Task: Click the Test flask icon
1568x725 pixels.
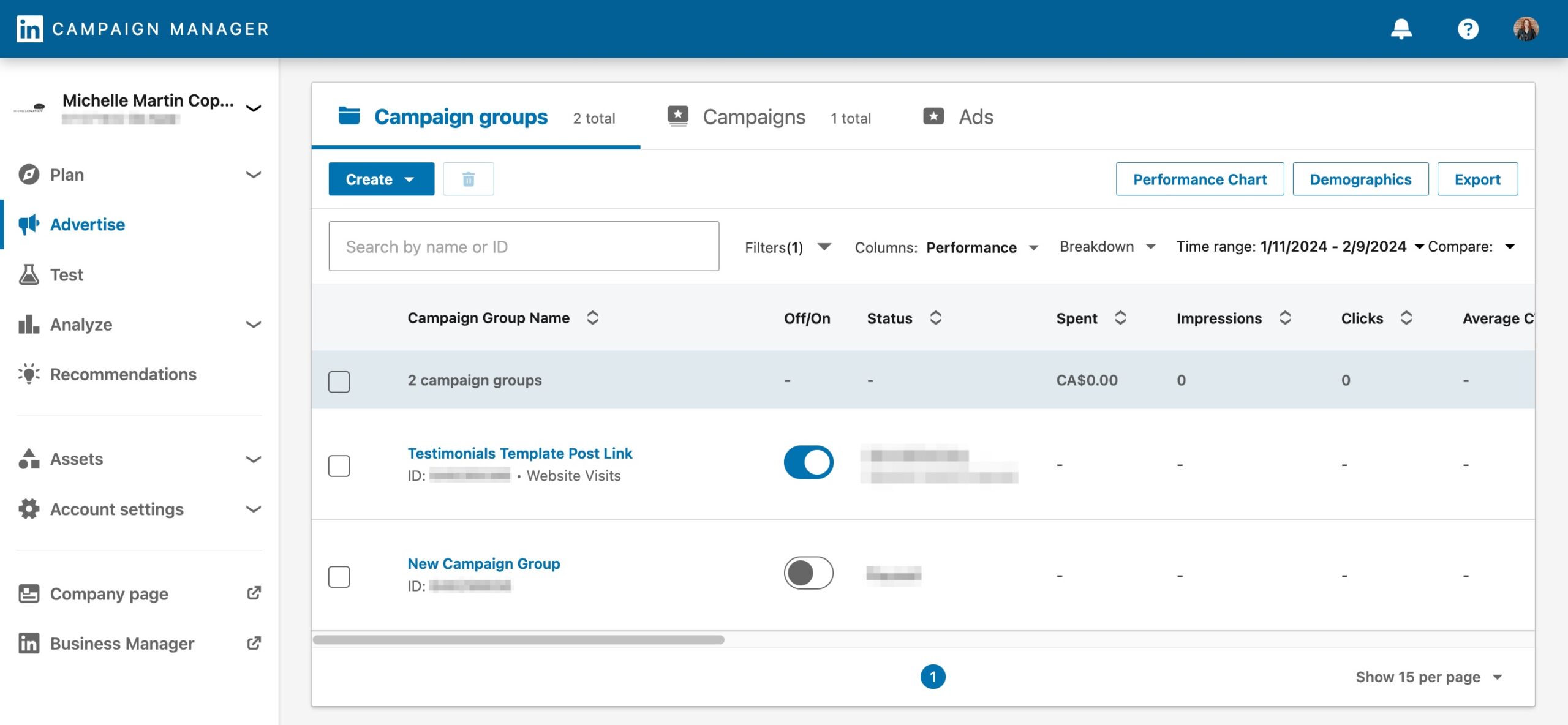Action: click(x=29, y=274)
